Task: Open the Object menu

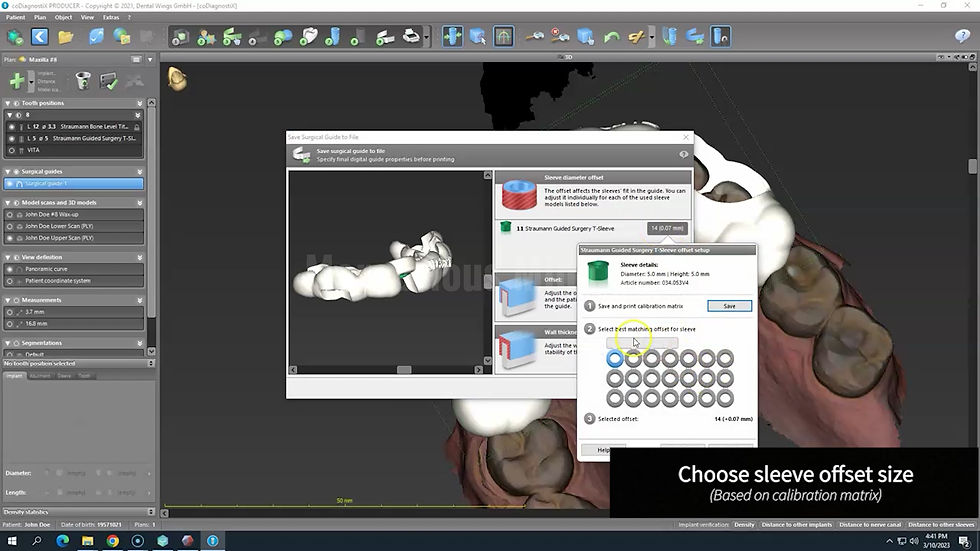Action: coord(63,17)
